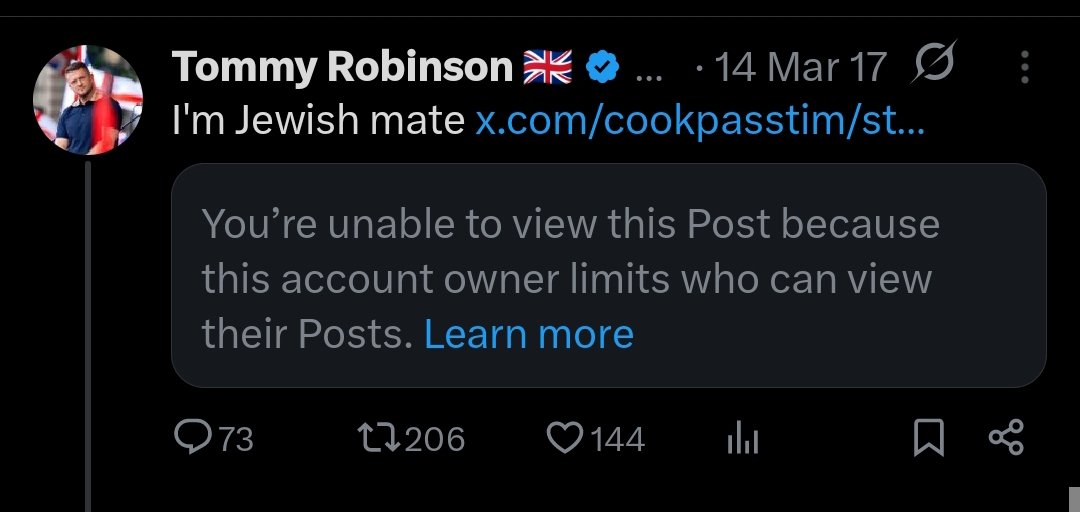View post analytics bar chart icon
This screenshot has height=512, width=1080.
click(743, 438)
